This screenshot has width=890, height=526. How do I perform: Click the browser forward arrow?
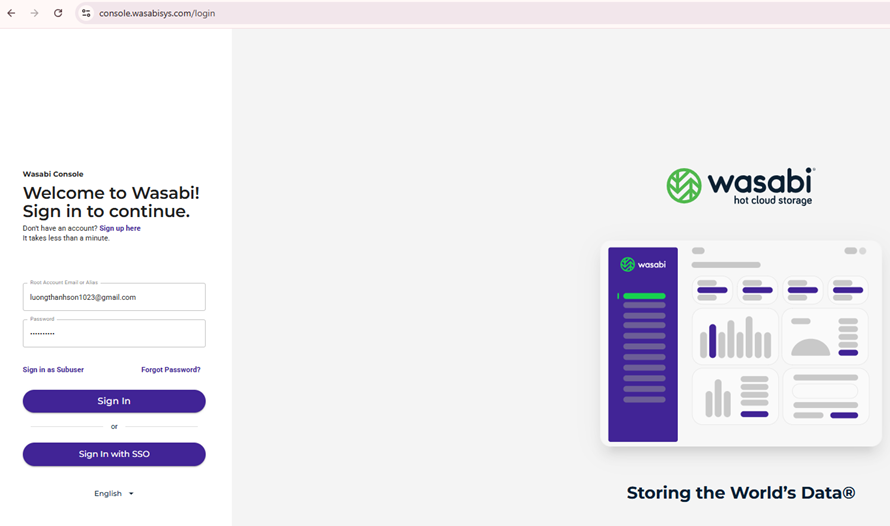(x=35, y=13)
